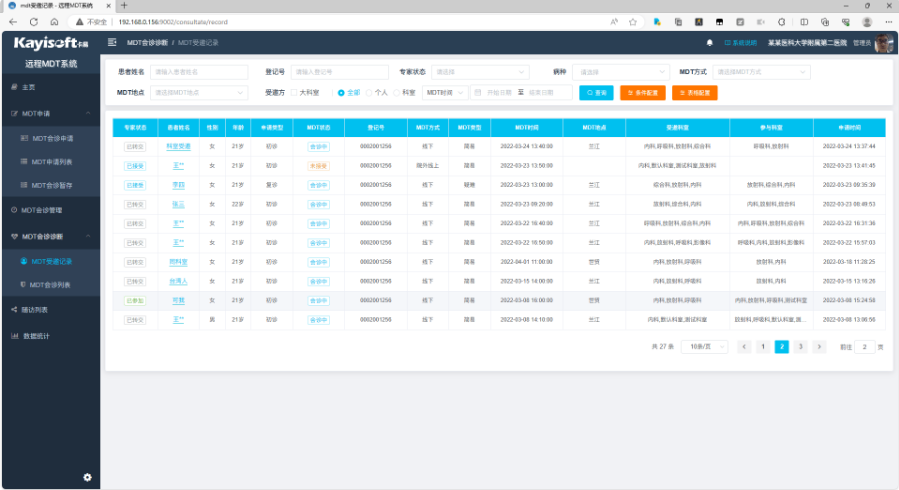Select the 个人 radio button
This screenshot has height=490, width=899.
369,92
